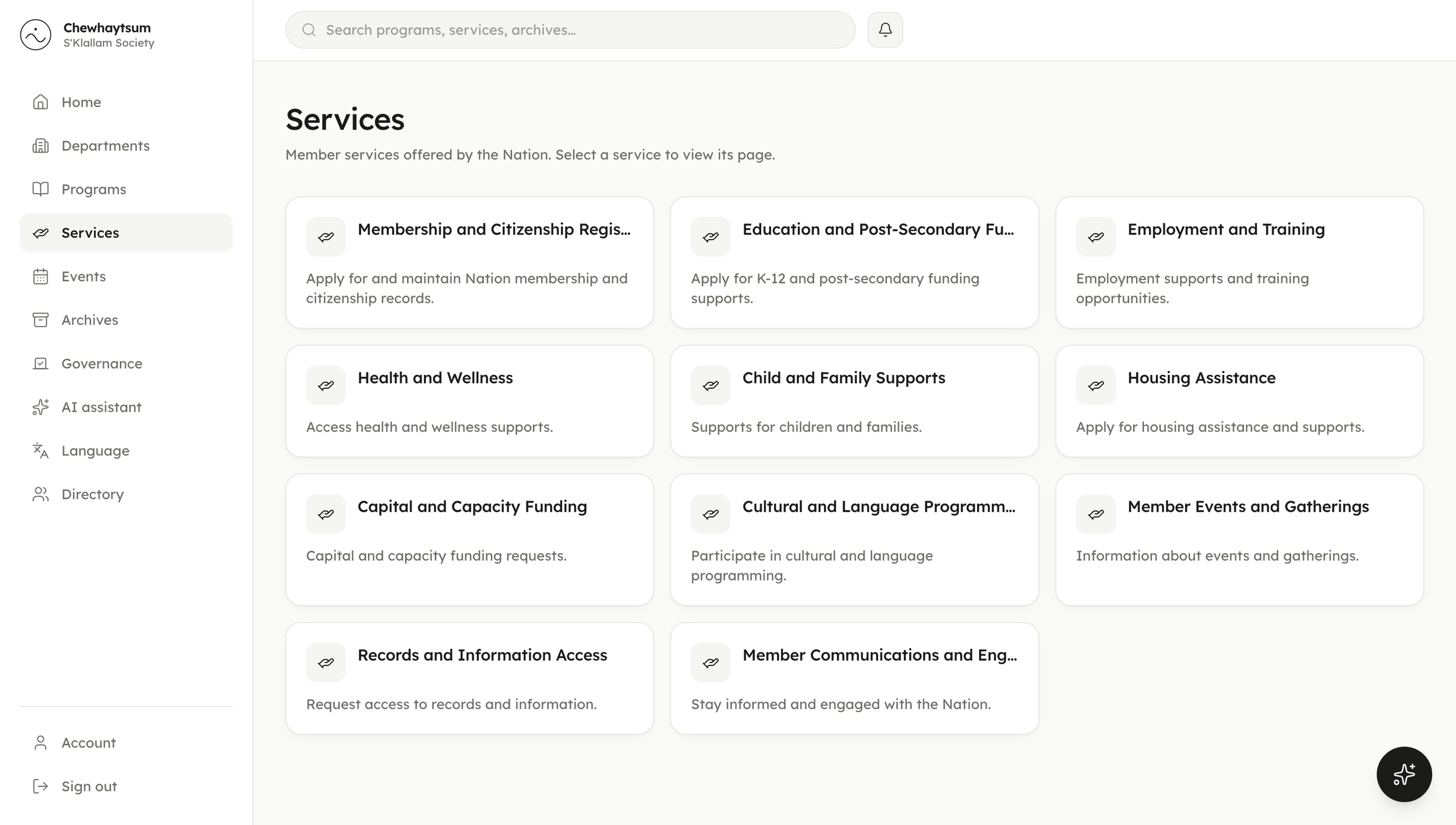Open the Events page
Viewport: 1456px width, 825px height.
(126, 277)
